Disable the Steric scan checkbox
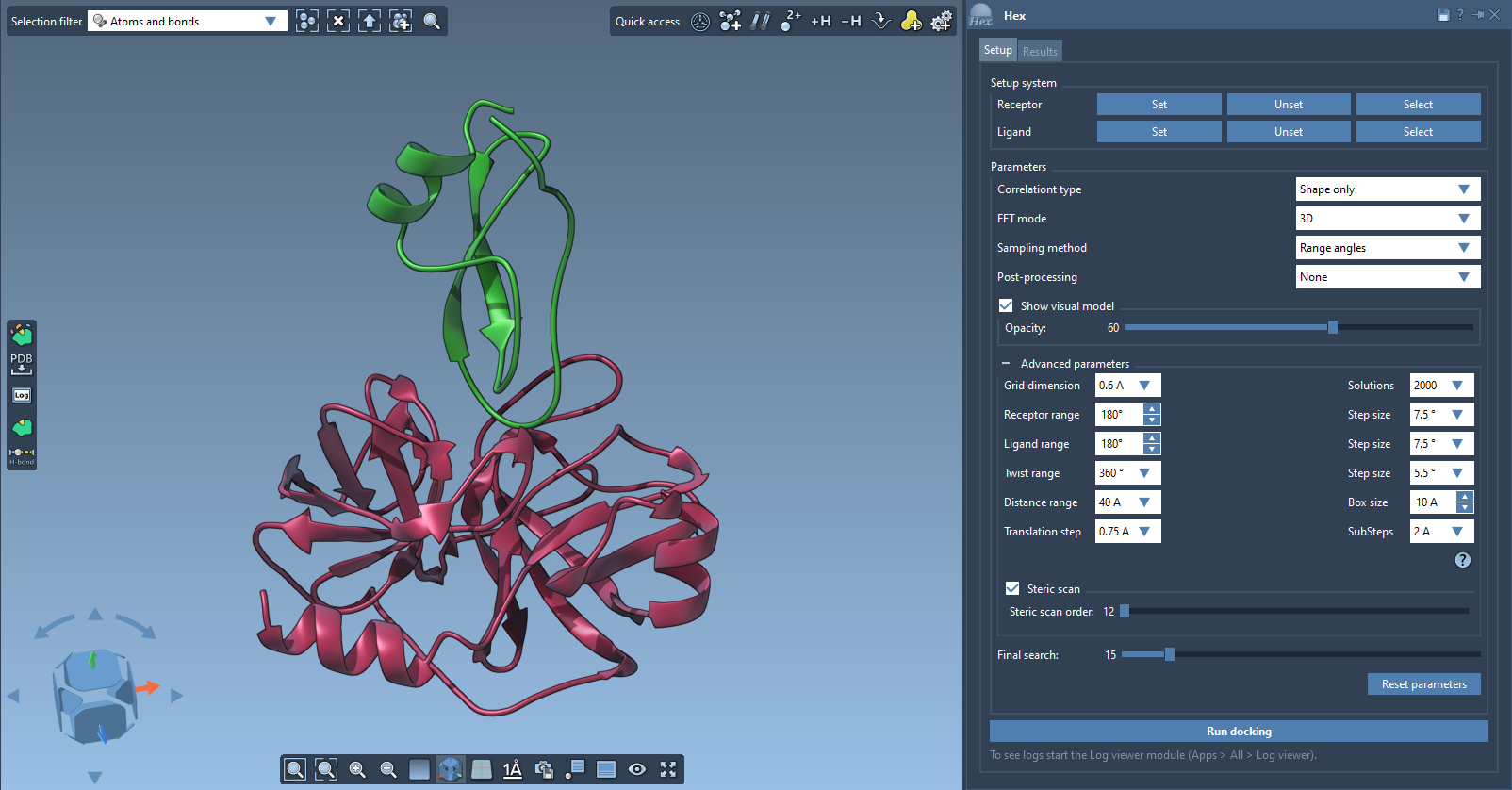Viewport: 1512px width, 790px height. pyautogui.click(x=1012, y=588)
